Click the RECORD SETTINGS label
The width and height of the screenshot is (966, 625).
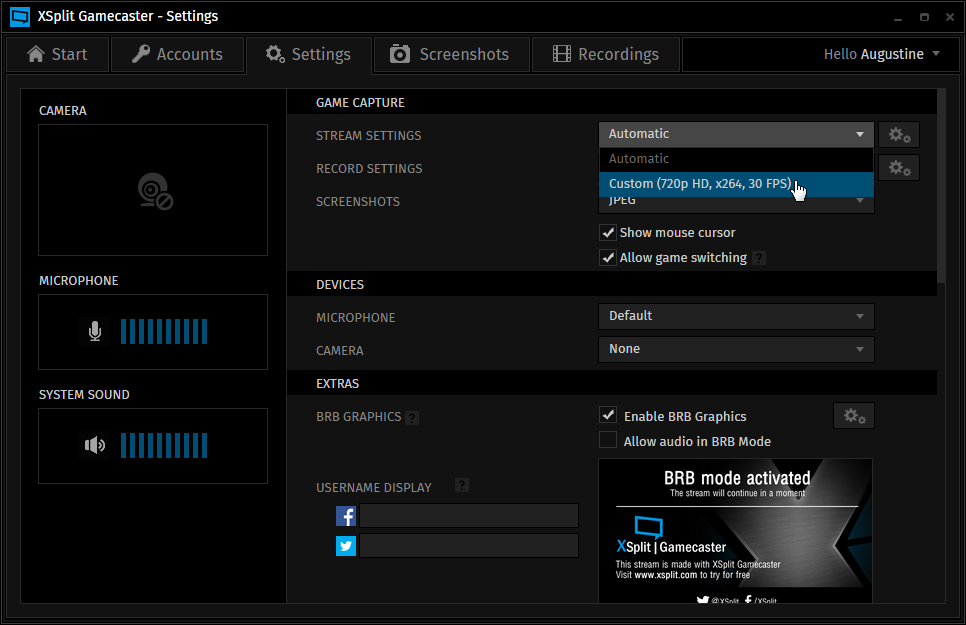[369, 169]
